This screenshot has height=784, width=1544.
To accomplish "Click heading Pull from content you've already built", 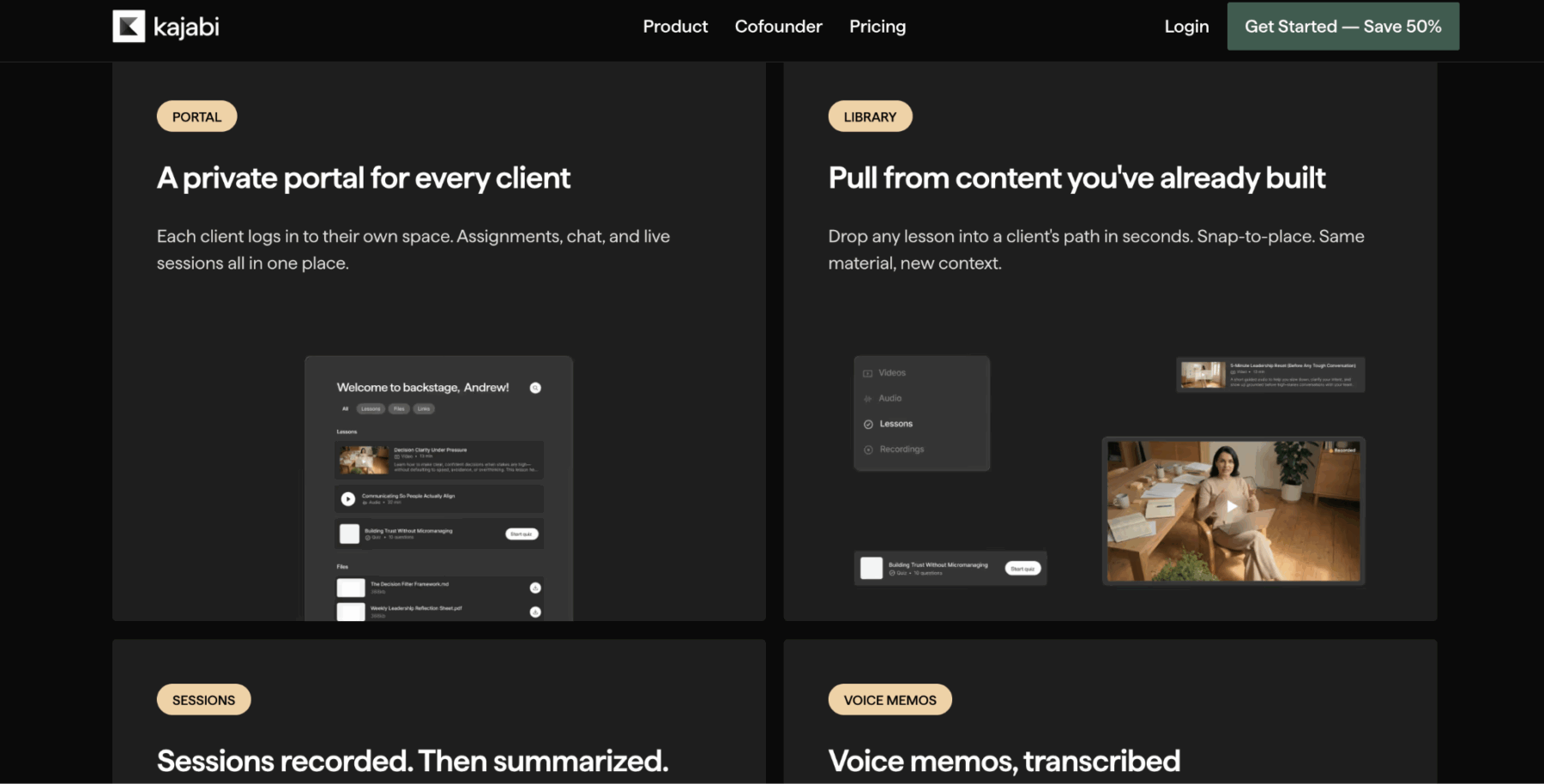I will click(1077, 178).
